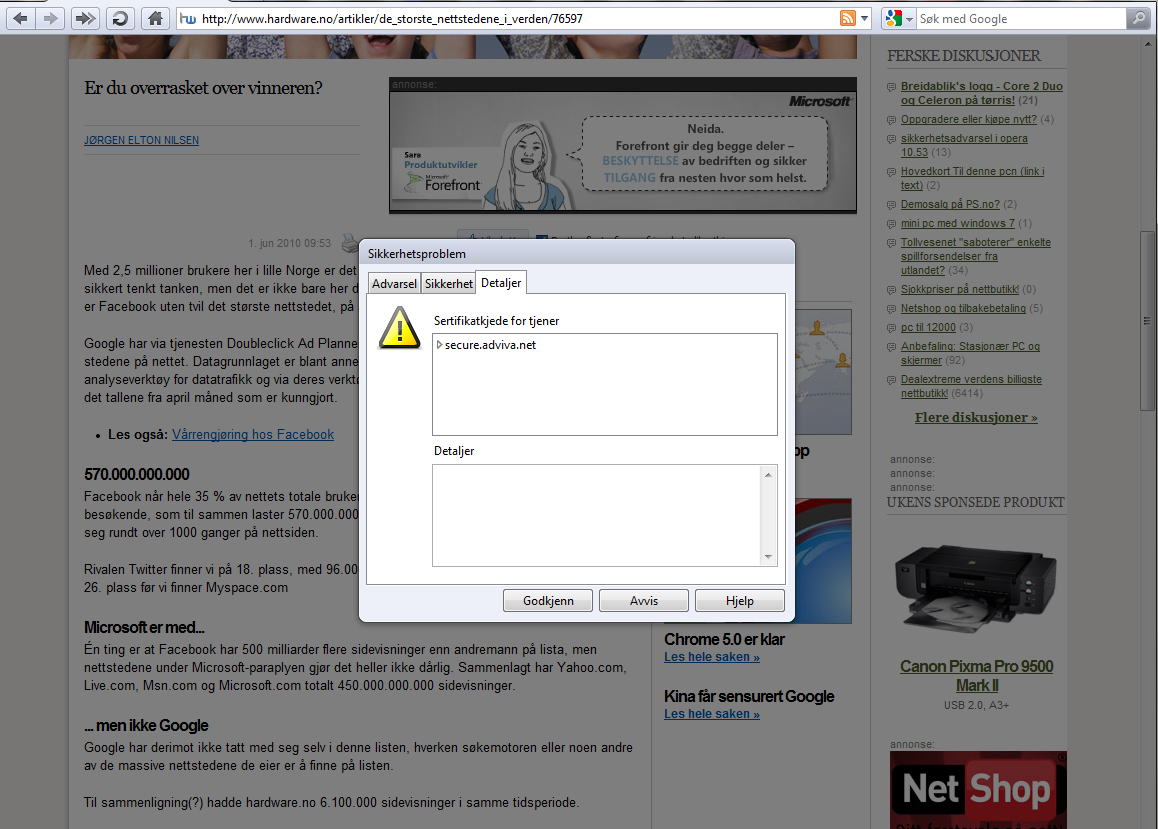Open 'Netshop og tilbakebetaling' discussion
The height and width of the screenshot is (829, 1158).
tap(963, 309)
